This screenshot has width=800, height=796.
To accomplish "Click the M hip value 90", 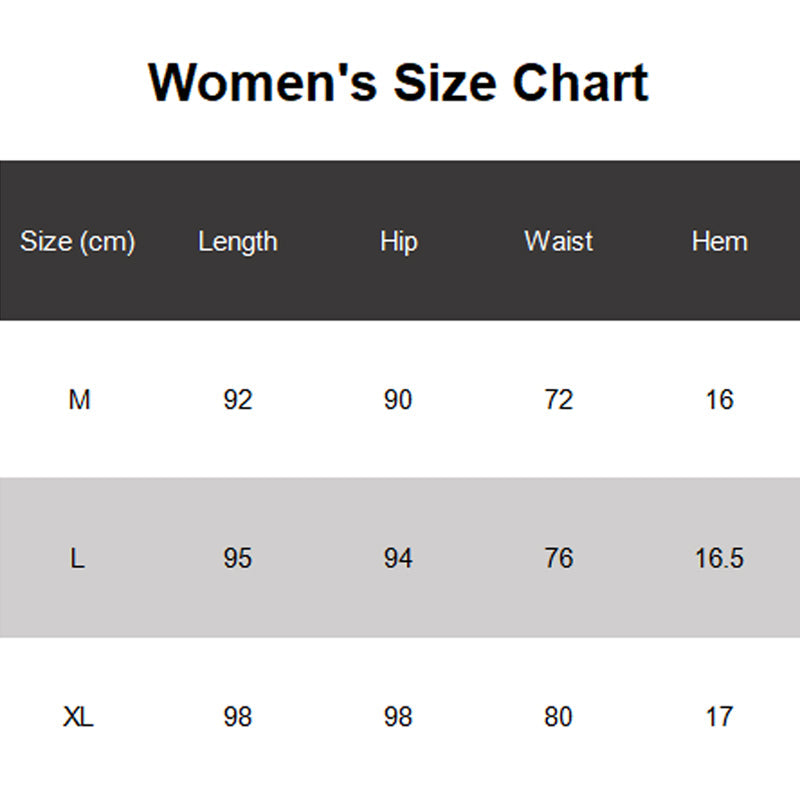I will pyautogui.click(x=398, y=400).
